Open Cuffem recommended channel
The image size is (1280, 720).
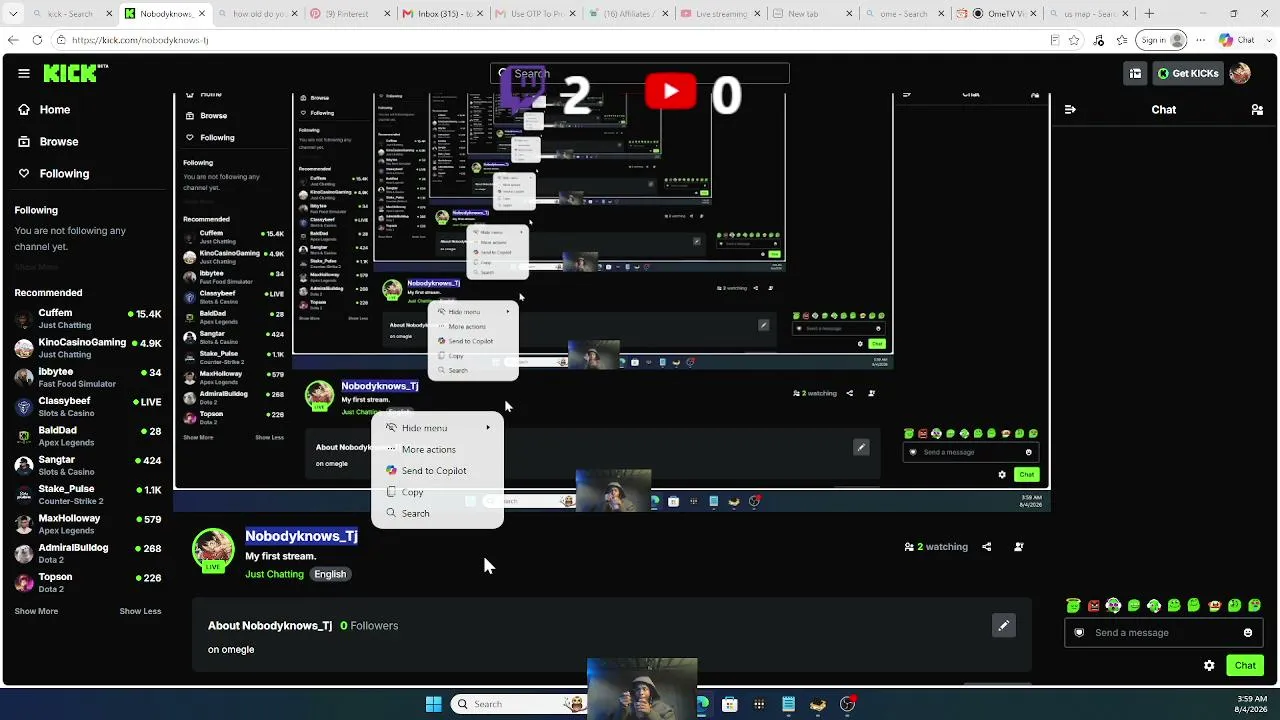[x=88, y=319]
